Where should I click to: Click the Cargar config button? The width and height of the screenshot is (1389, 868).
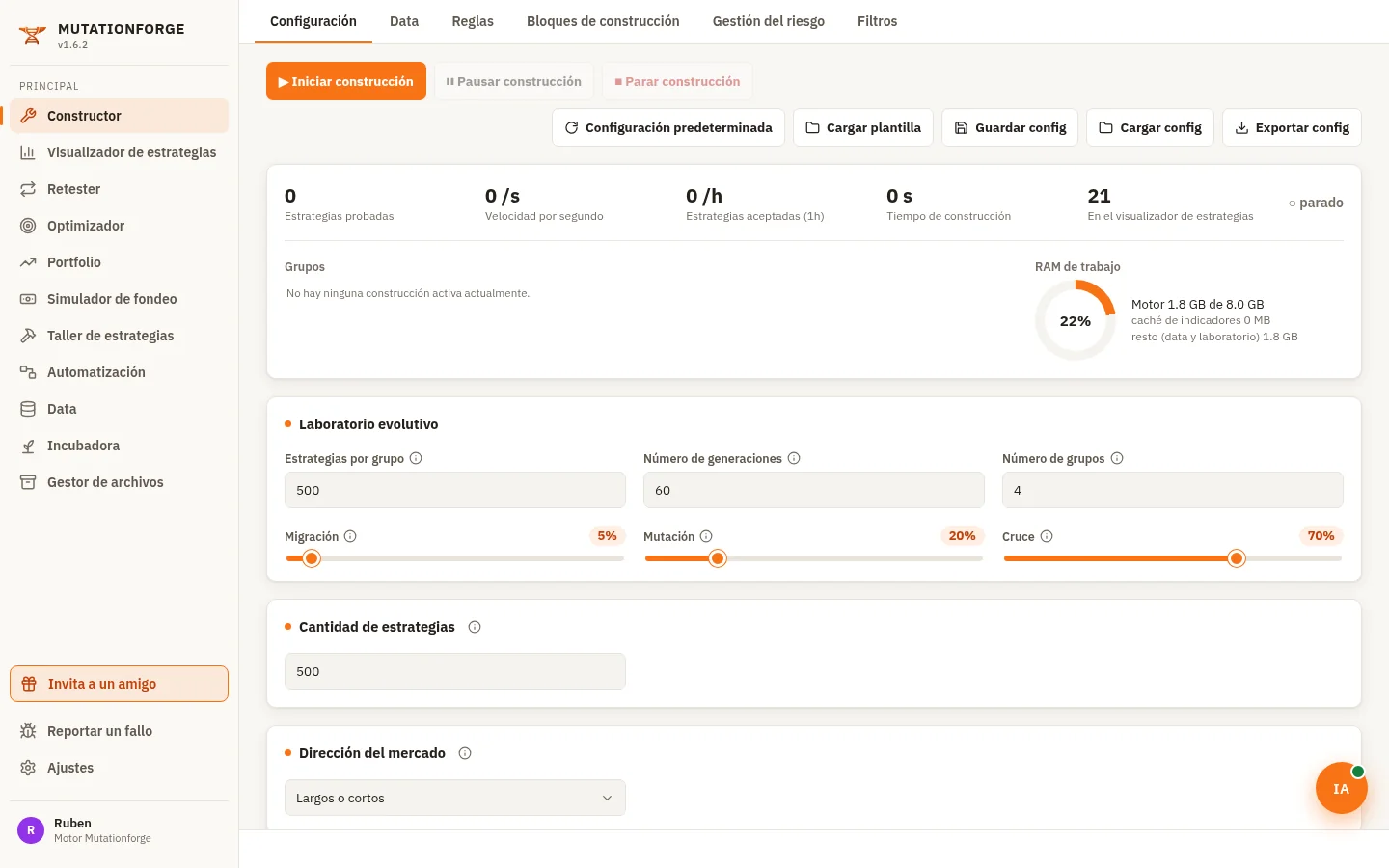pyautogui.click(x=1151, y=127)
